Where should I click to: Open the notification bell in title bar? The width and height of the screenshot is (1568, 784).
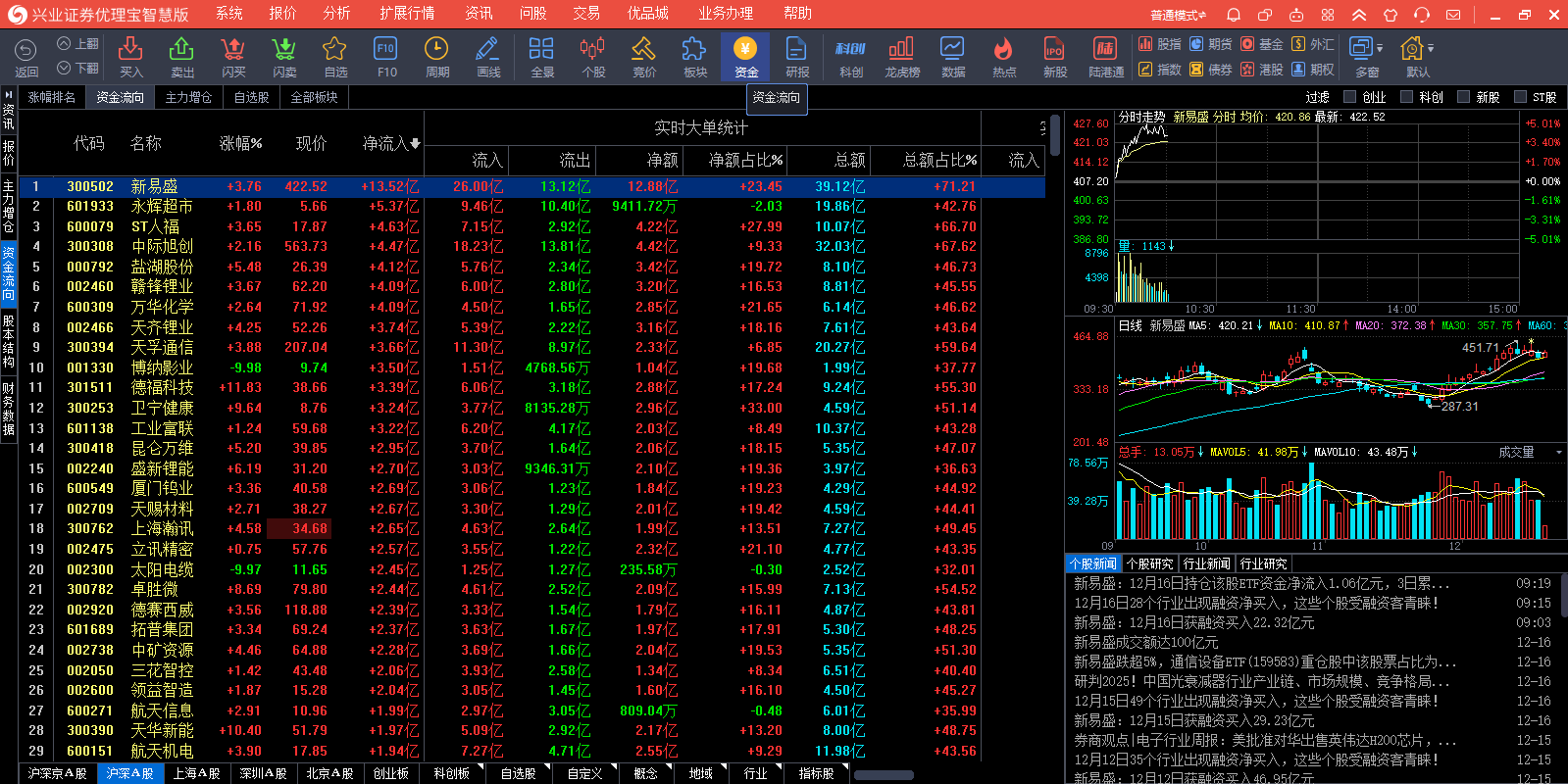(1234, 15)
